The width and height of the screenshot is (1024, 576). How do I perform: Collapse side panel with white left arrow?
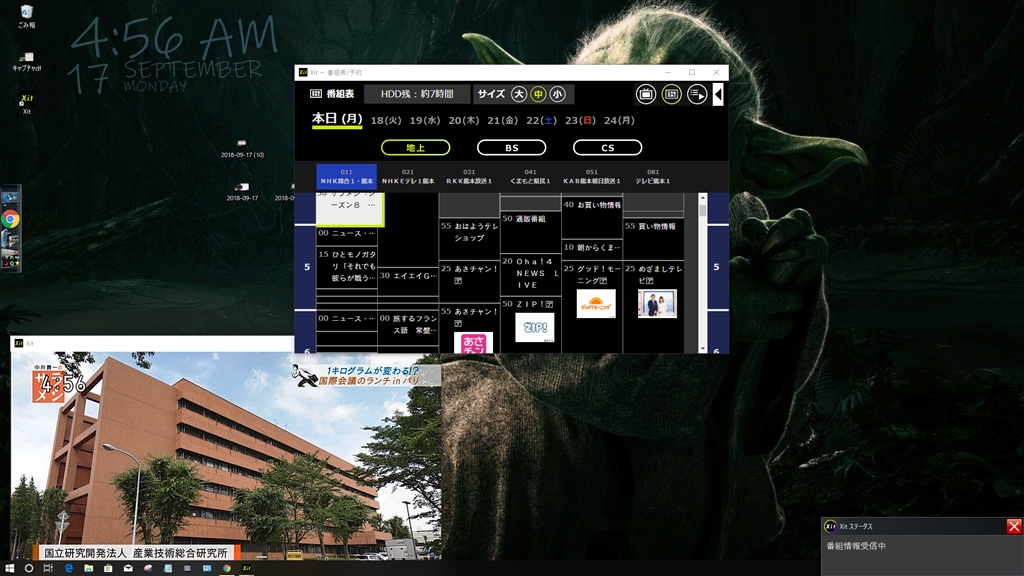tap(718, 94)
